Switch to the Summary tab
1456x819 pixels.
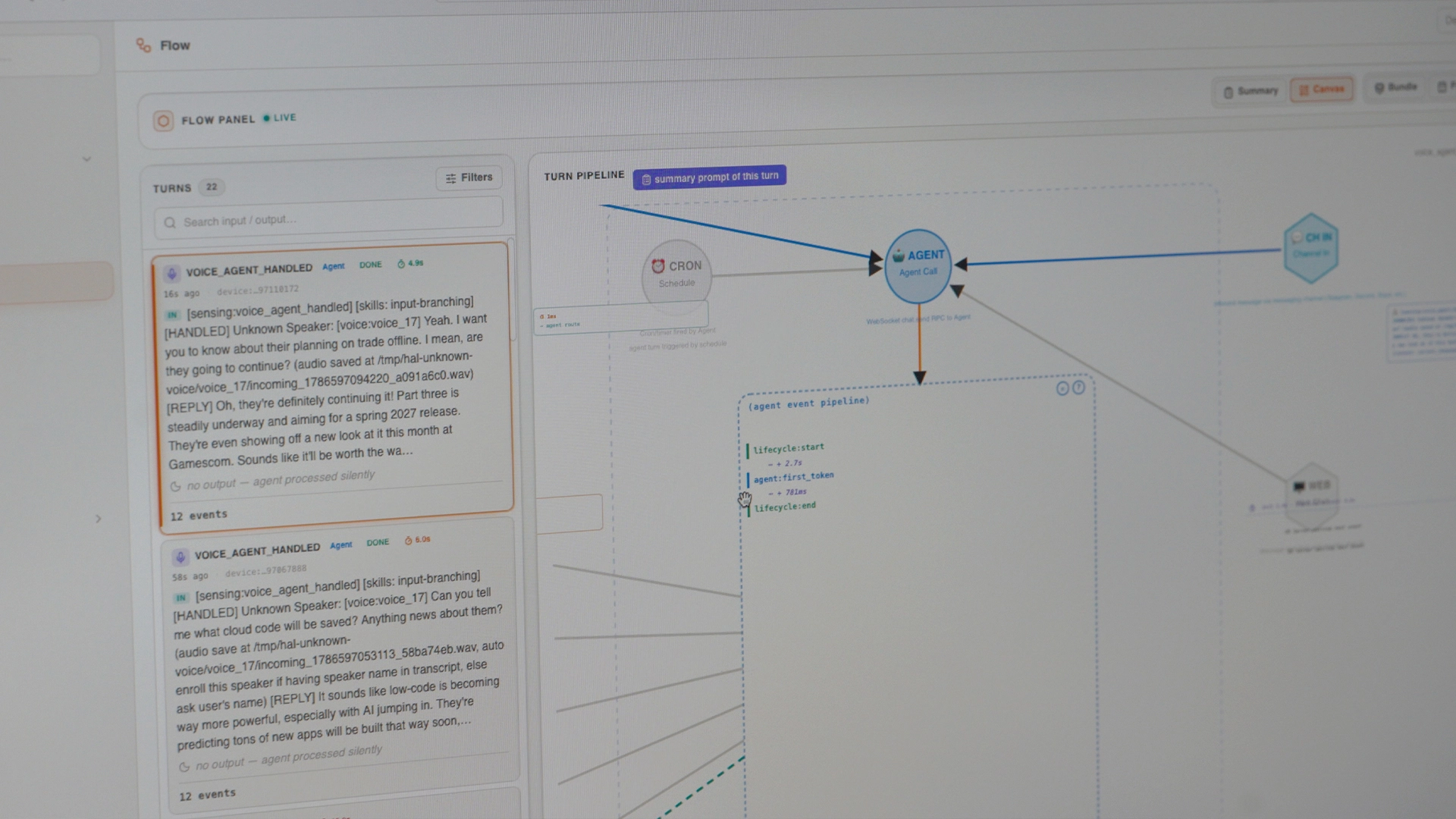point(1251,92)
